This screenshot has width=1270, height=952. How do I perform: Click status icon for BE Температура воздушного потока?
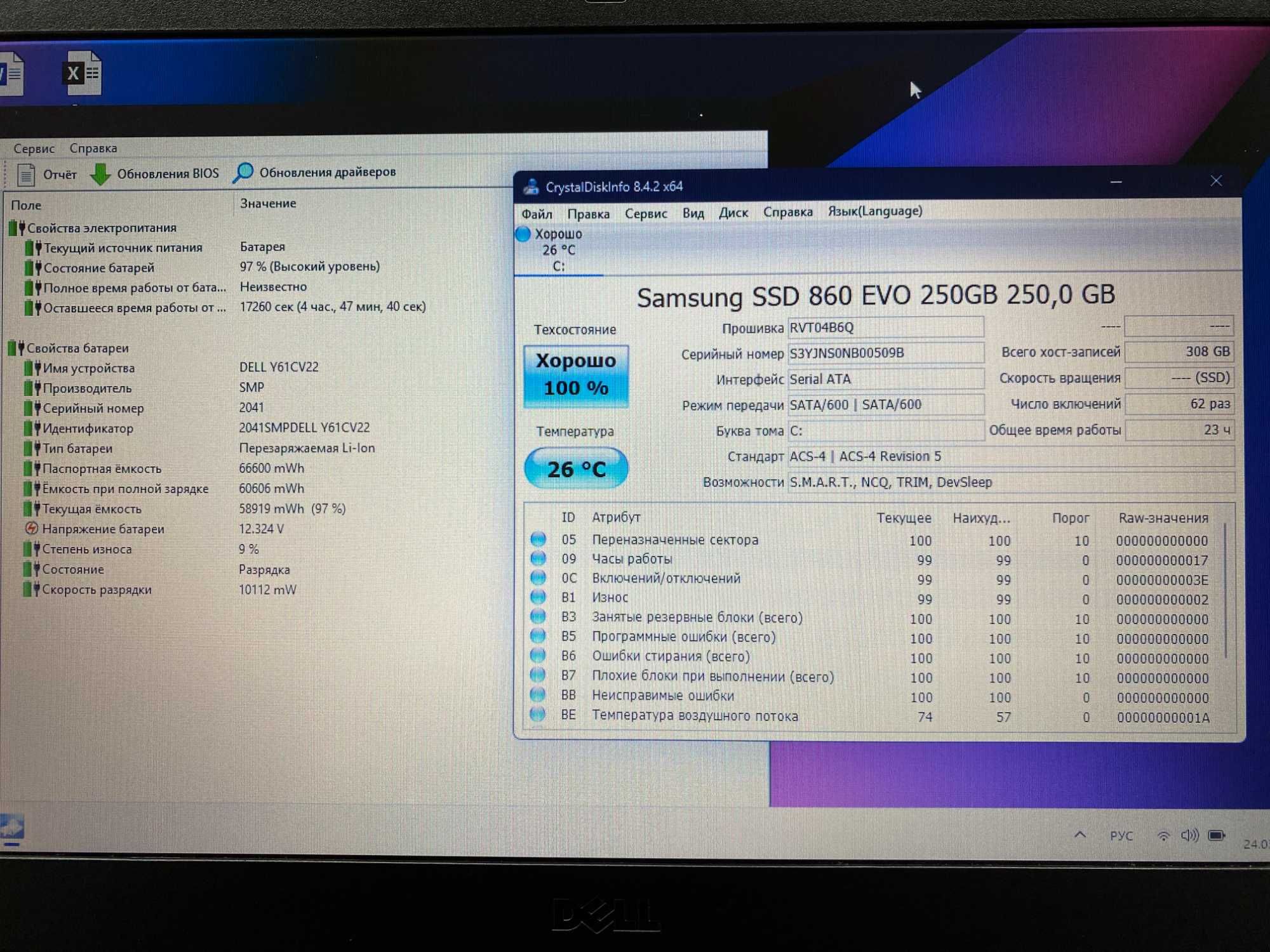538,715
